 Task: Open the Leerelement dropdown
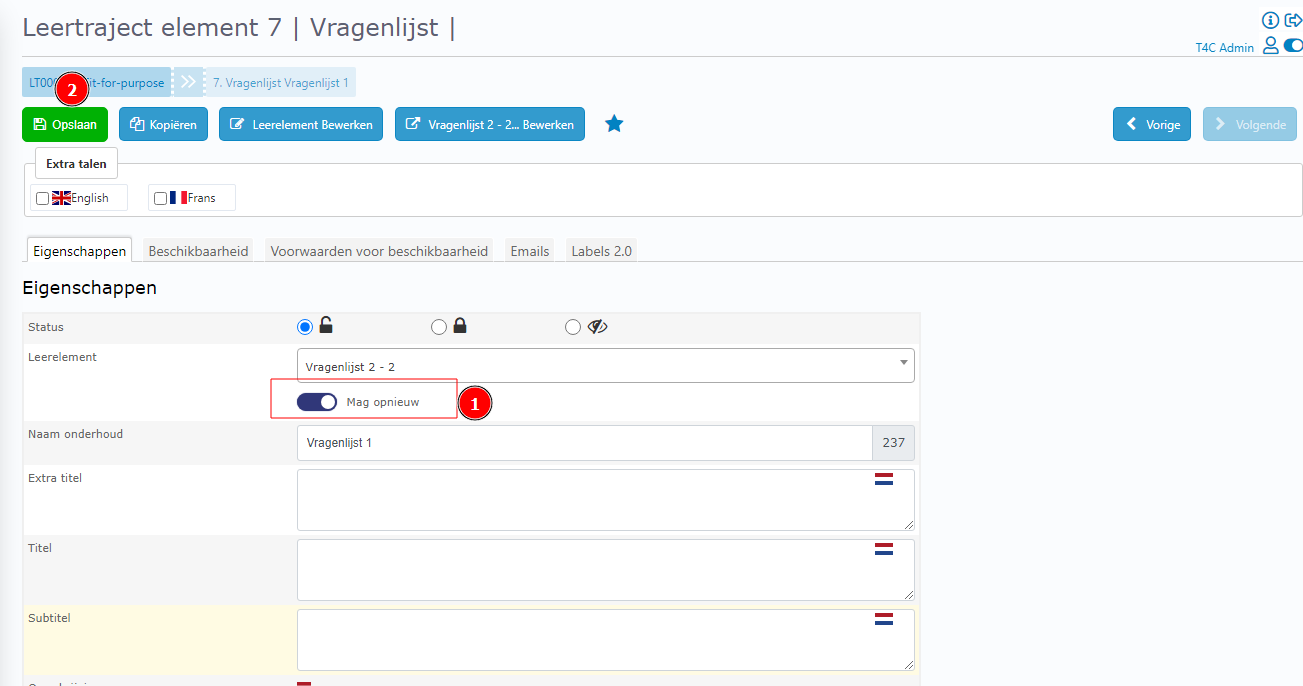[x=605, y=366]
